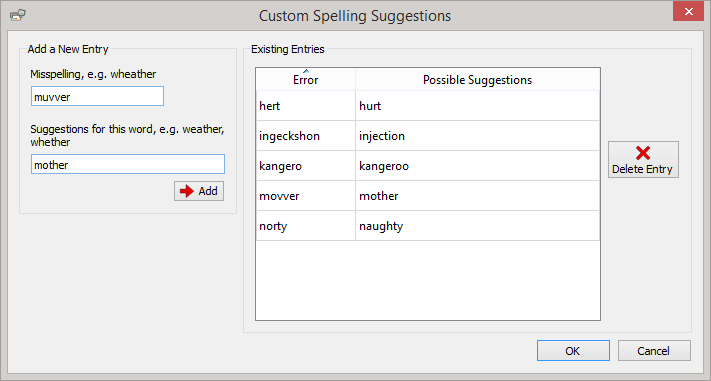Sort by the Error column header
This screenshot has width=711, height=381.
click(306, 79)
